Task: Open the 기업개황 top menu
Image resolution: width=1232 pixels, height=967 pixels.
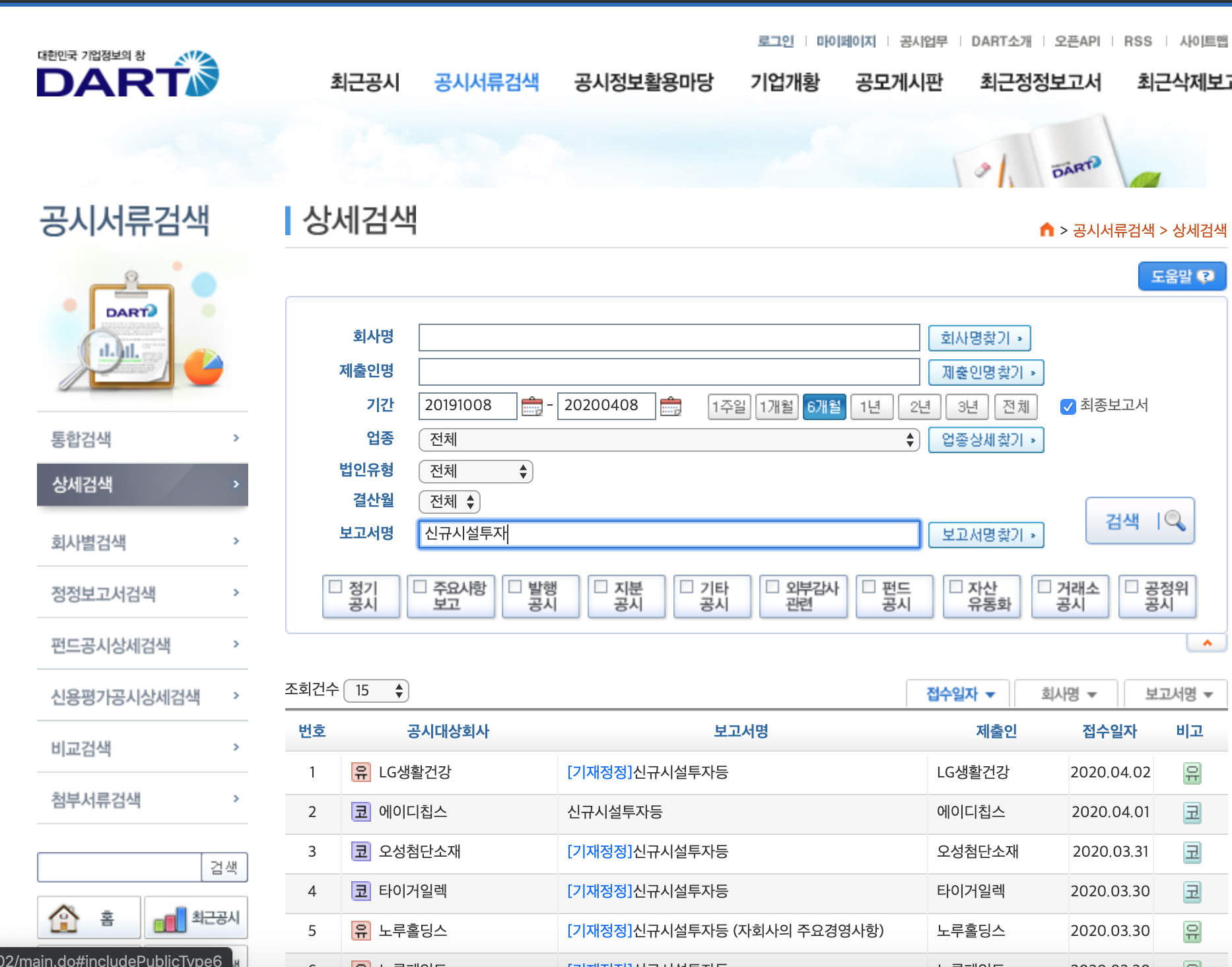Action: coord(784,82)
